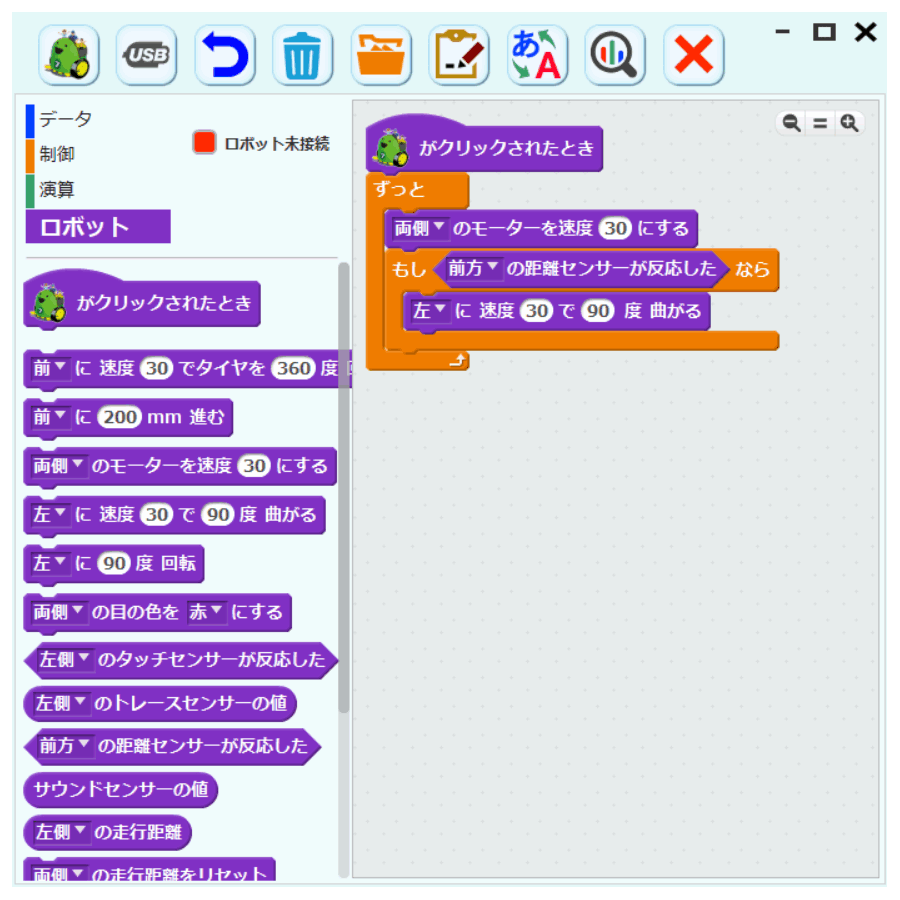Open the 赤 eye color dropdown

[205, 612]
